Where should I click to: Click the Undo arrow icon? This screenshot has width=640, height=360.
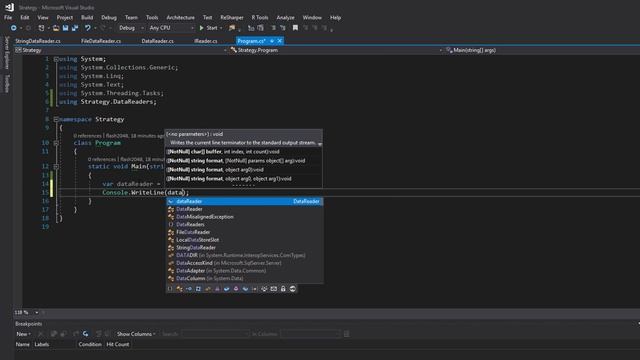click(87, 28)
